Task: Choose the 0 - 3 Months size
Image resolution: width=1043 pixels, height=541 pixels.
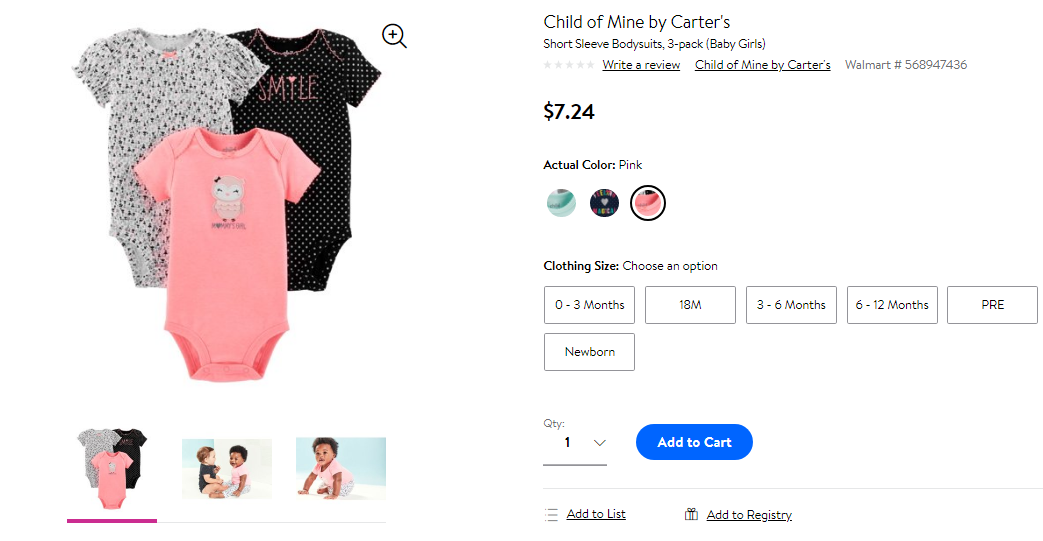Action: (x=589, y=305)
